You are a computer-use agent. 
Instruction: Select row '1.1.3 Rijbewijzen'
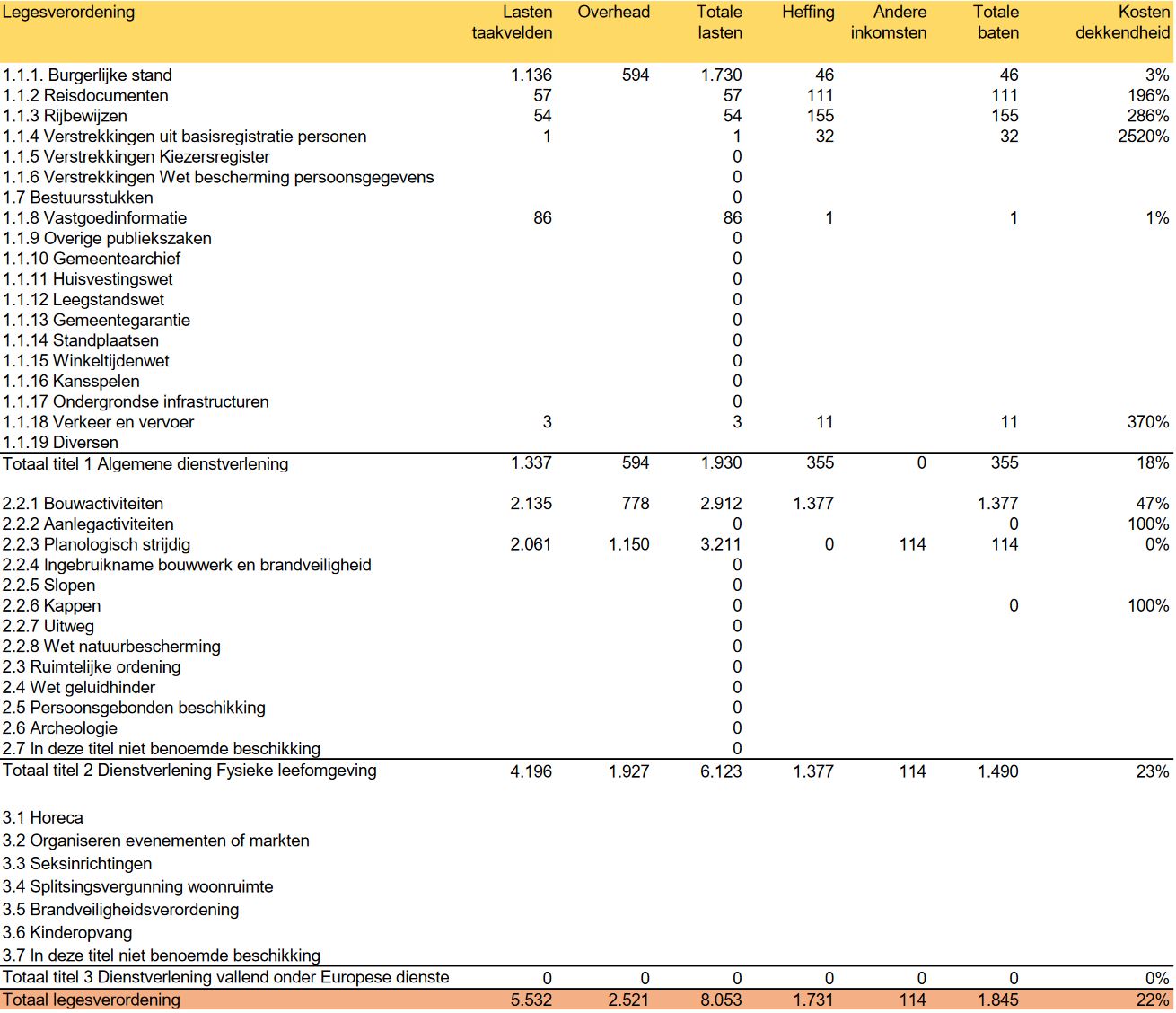tap(587, 116)
